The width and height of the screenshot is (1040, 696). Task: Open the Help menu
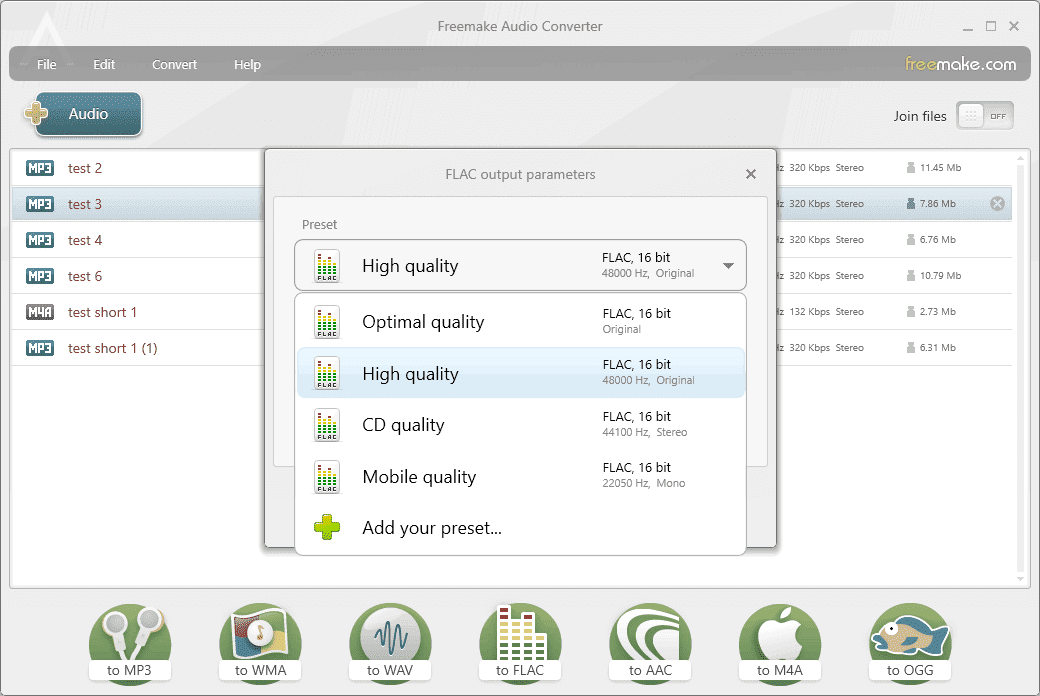247,64
